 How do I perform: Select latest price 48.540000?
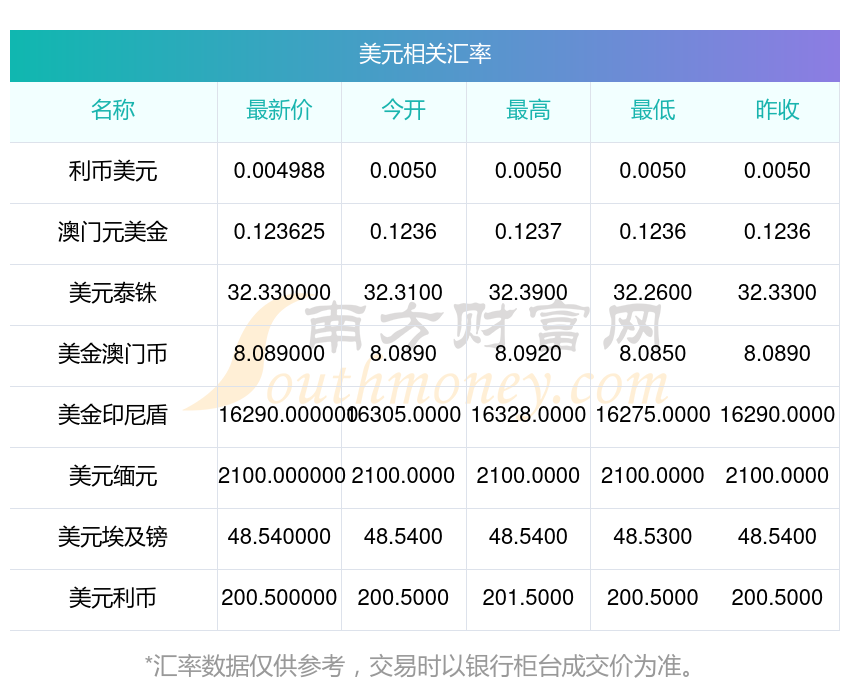click(279, 537)
